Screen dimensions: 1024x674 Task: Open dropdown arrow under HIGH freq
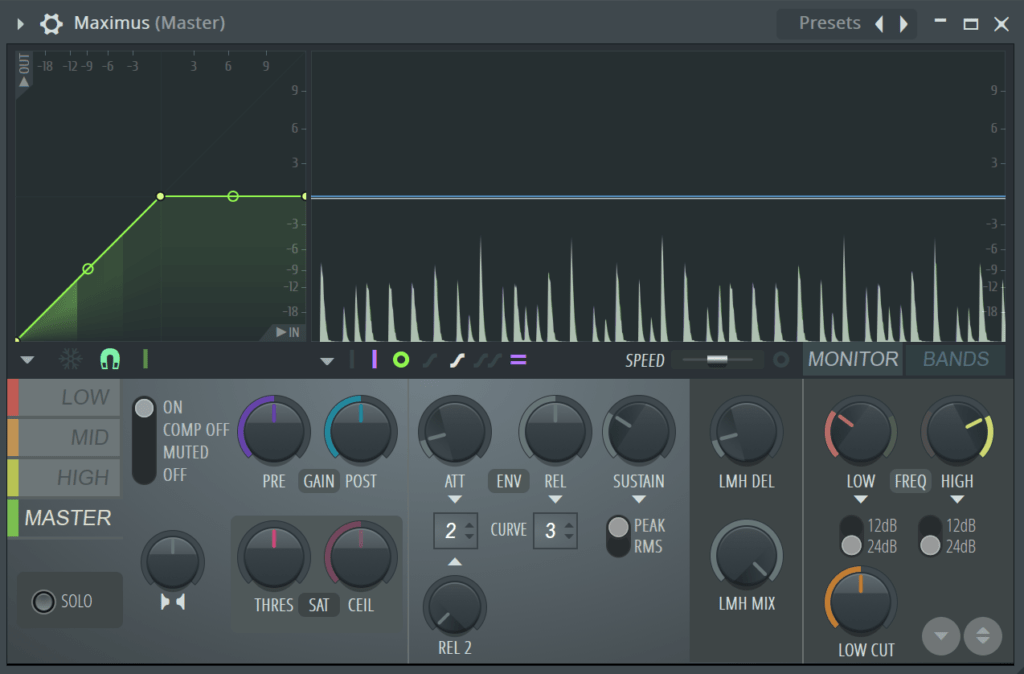(957, 500)
